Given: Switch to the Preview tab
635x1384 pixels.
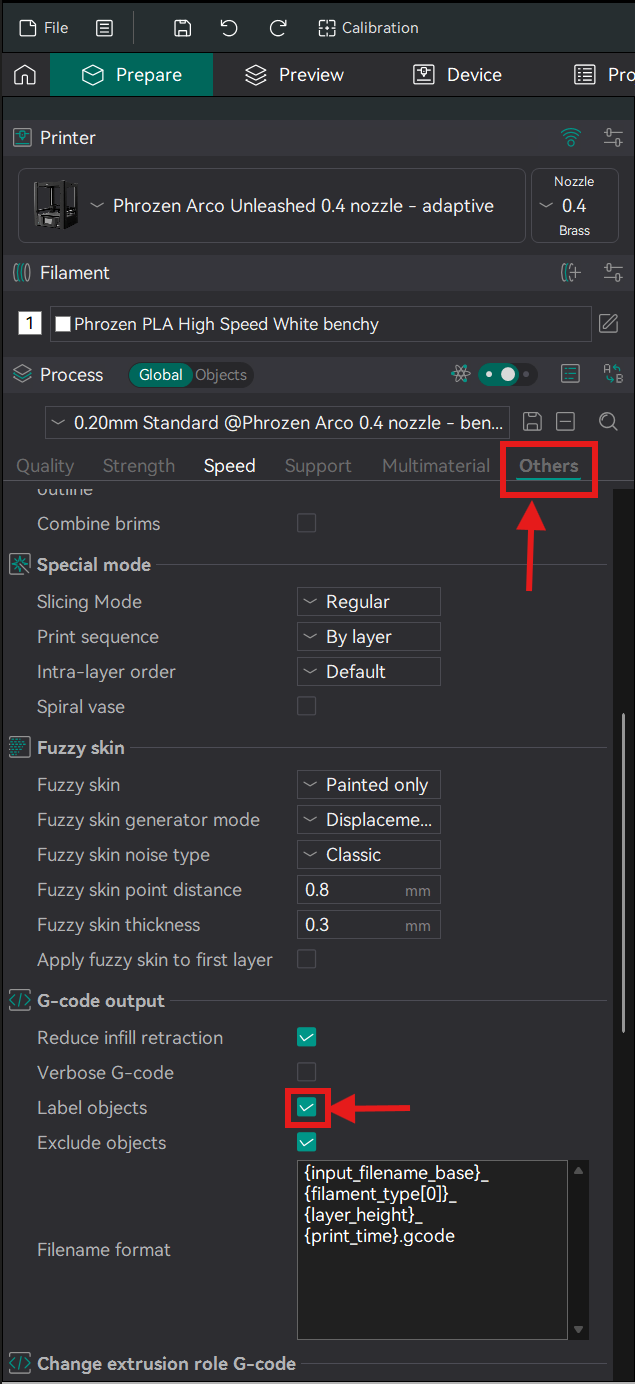Looking at the screenshot, I should click(294, 75).
